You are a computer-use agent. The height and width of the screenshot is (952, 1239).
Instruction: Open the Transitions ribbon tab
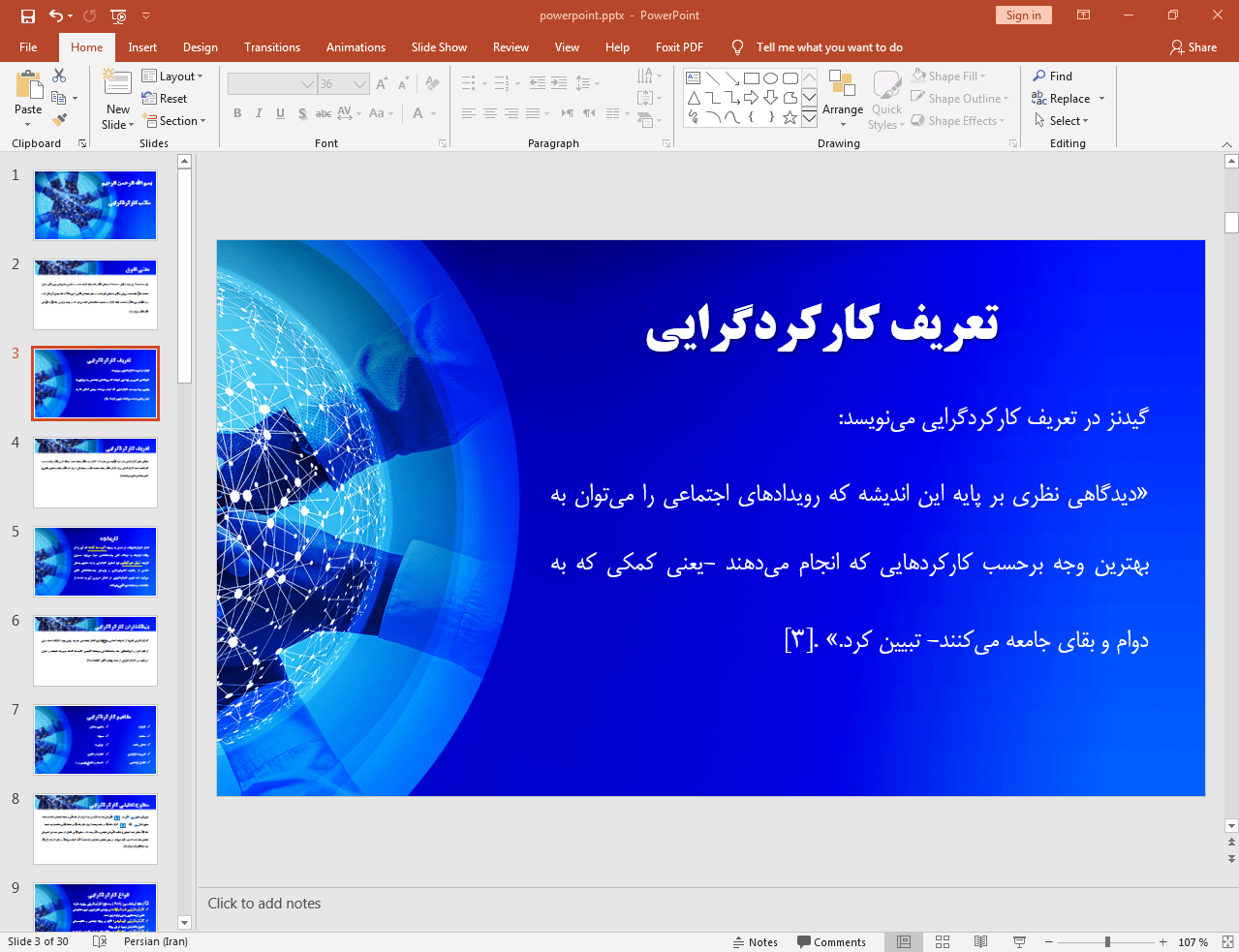pos(271,47)
